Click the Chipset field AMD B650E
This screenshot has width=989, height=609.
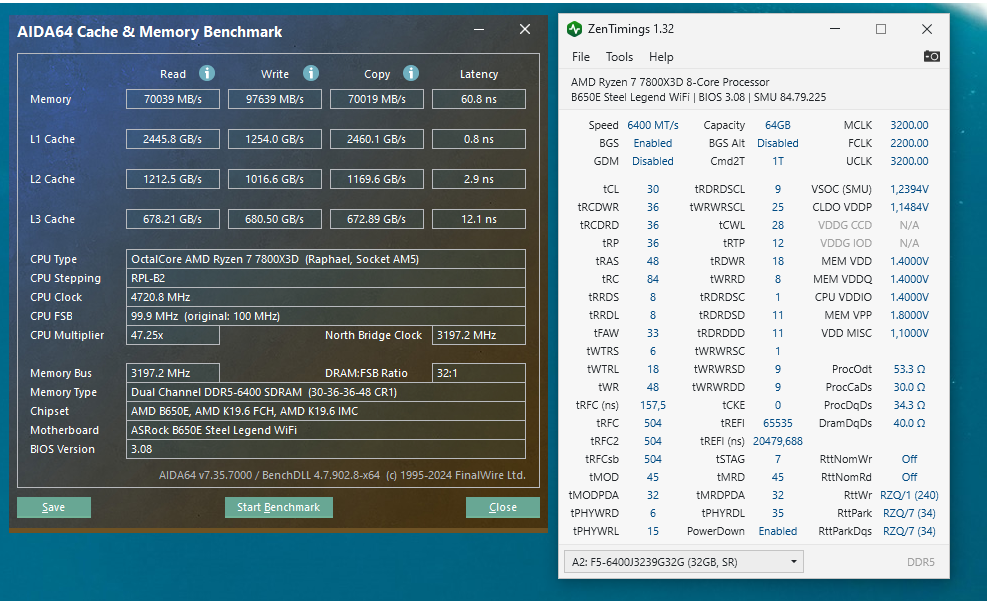(x=325, y=411)
